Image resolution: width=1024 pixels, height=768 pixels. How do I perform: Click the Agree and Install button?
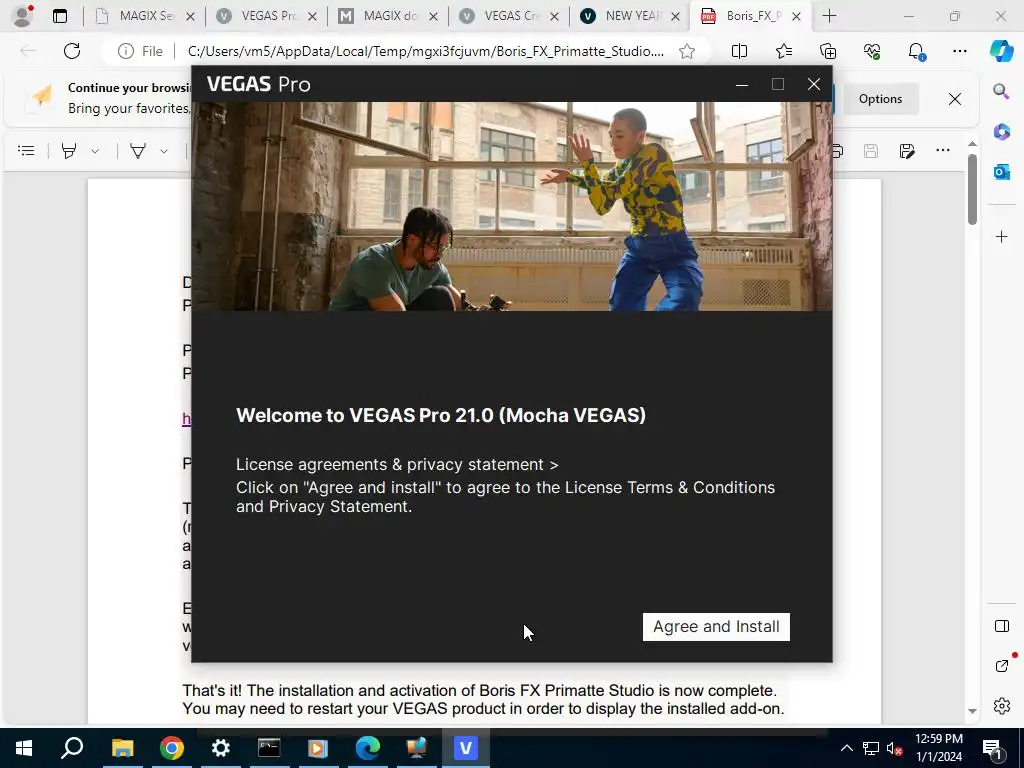point(716,626)
